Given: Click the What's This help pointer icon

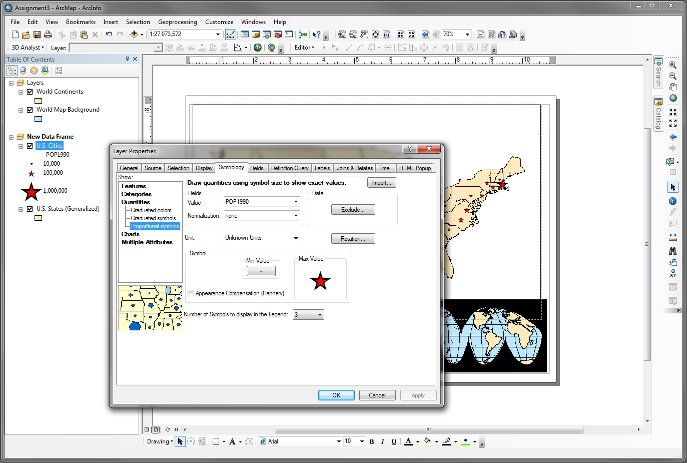Looking at the screenshot, I should 316,34.
